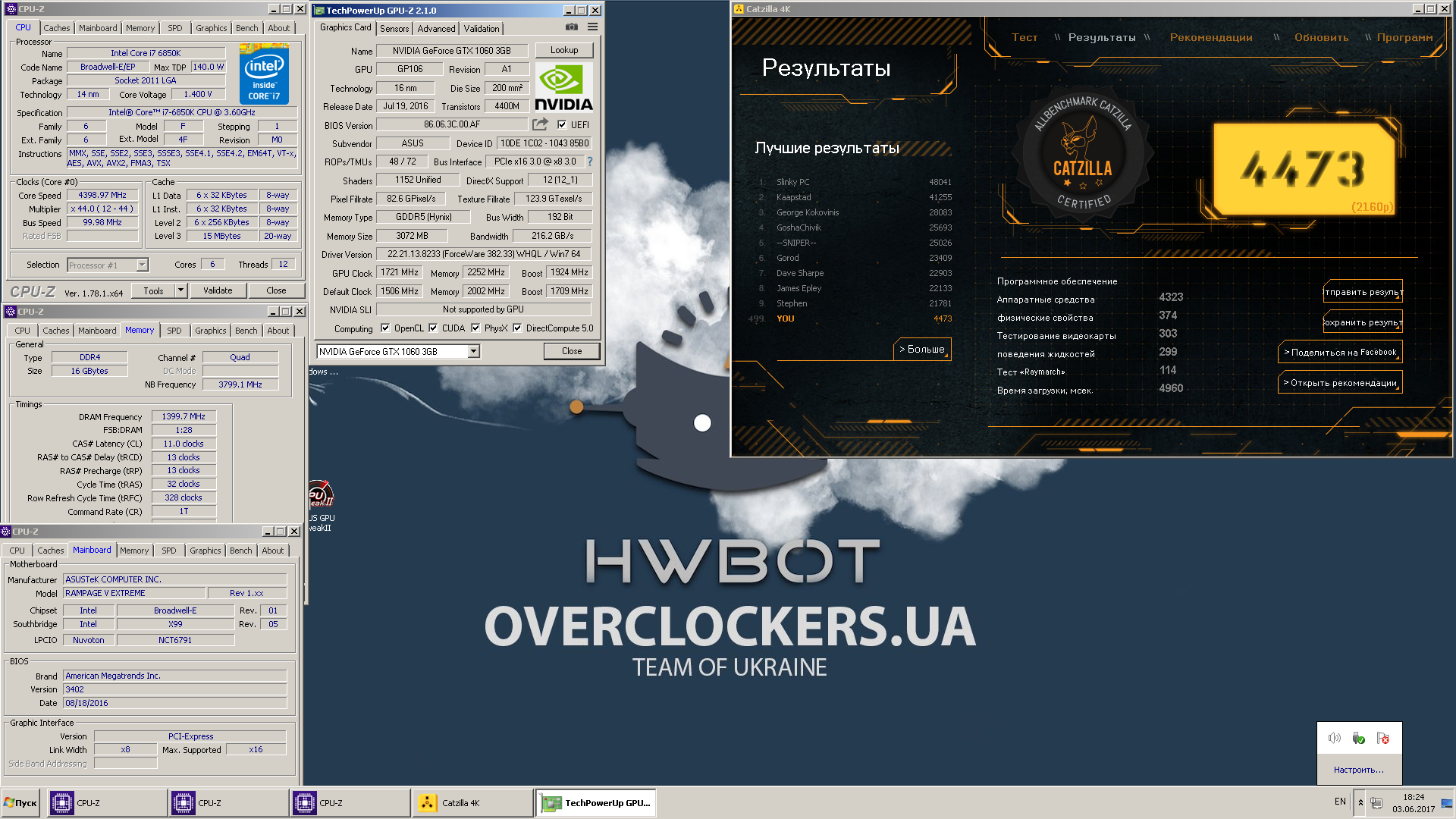
Task: Open the GTX 1060 3GB GPU selector dropdown
Action: [473, 352]
